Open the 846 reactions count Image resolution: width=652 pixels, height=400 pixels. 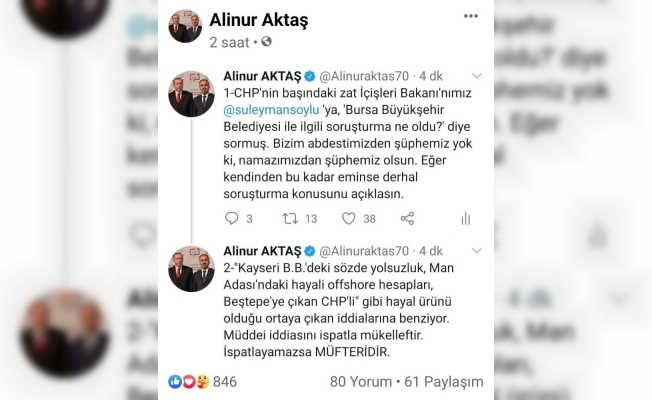[225, 382]
